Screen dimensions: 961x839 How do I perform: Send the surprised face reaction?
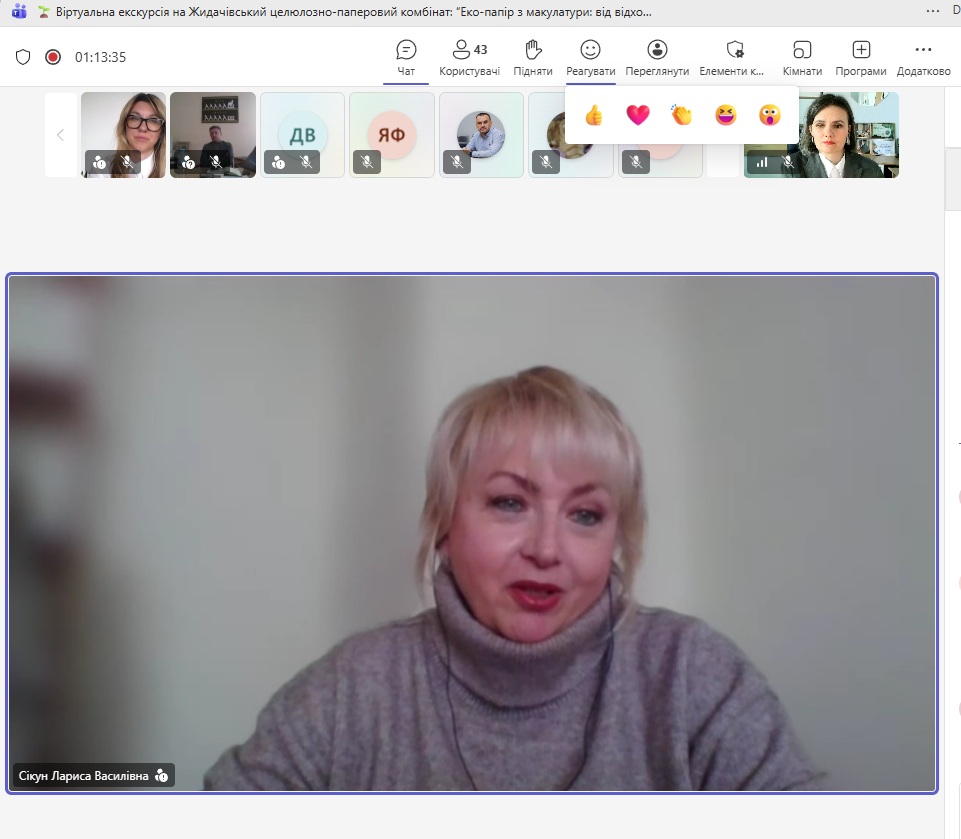click(x=769, y=115)
